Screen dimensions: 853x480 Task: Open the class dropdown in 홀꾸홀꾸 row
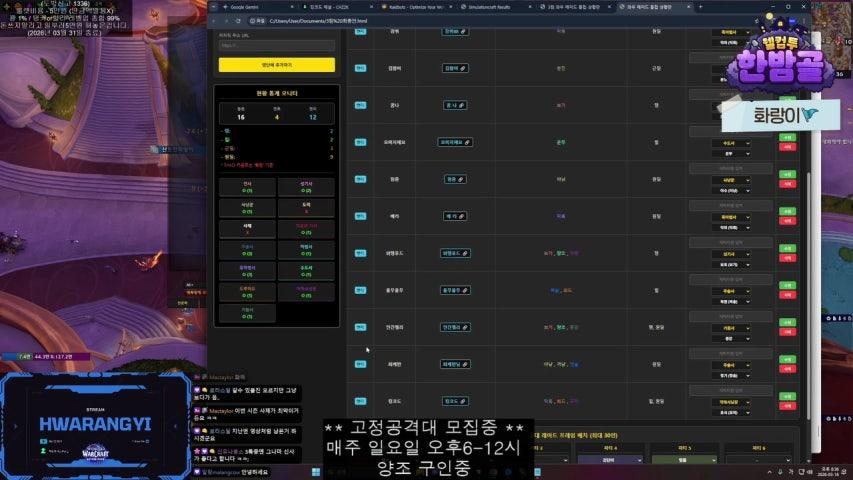click(x=731, y=291)
